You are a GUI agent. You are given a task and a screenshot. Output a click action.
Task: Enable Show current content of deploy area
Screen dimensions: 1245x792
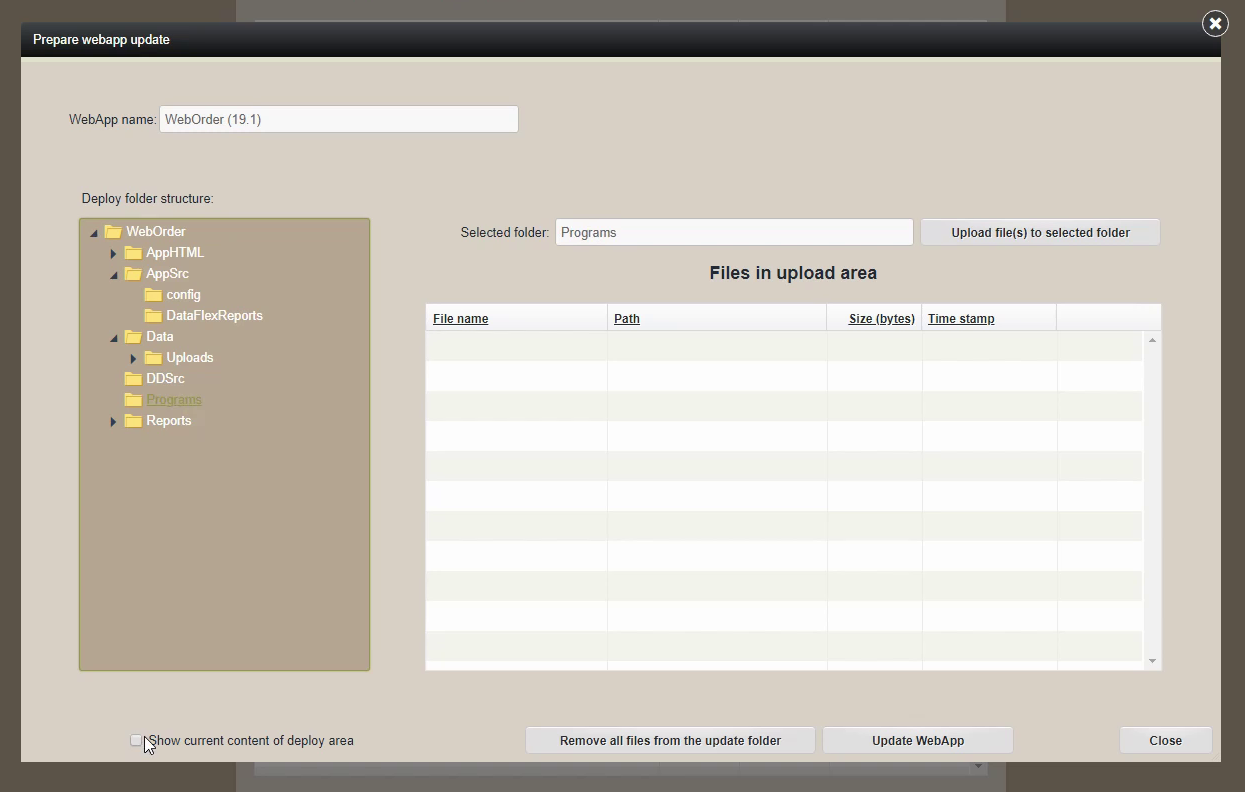pyautogui.click(x=136, y=741)
